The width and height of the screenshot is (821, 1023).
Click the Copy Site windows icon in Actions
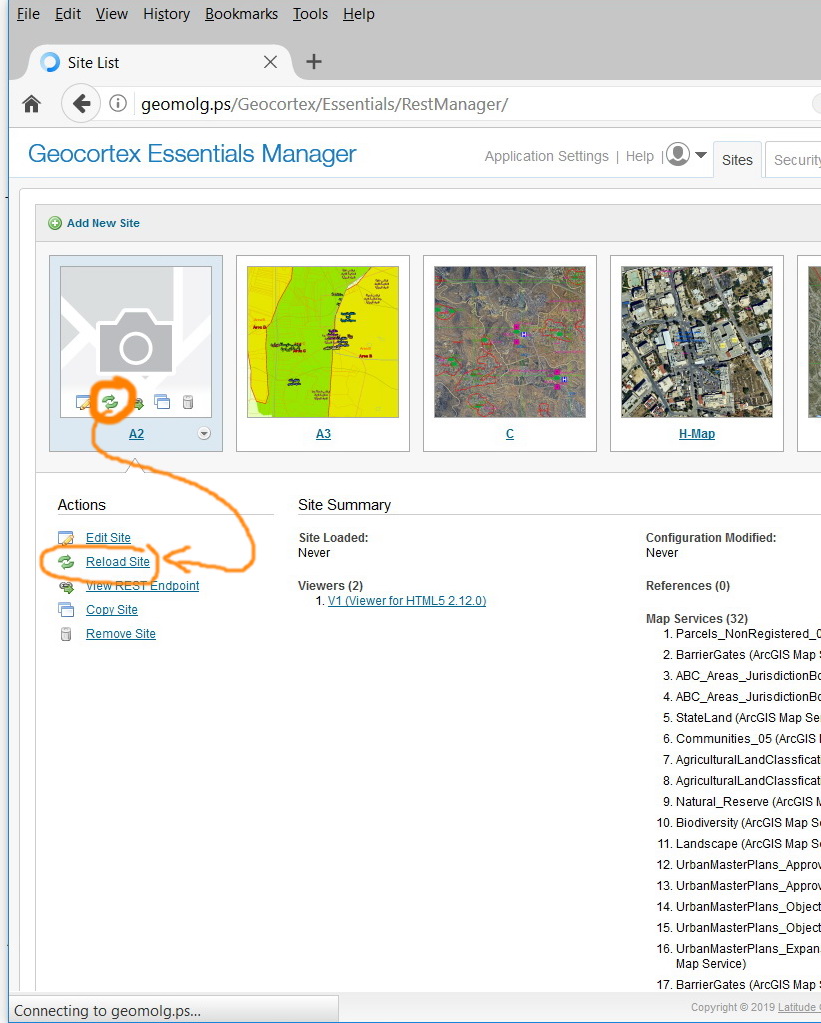click(66, 609)
